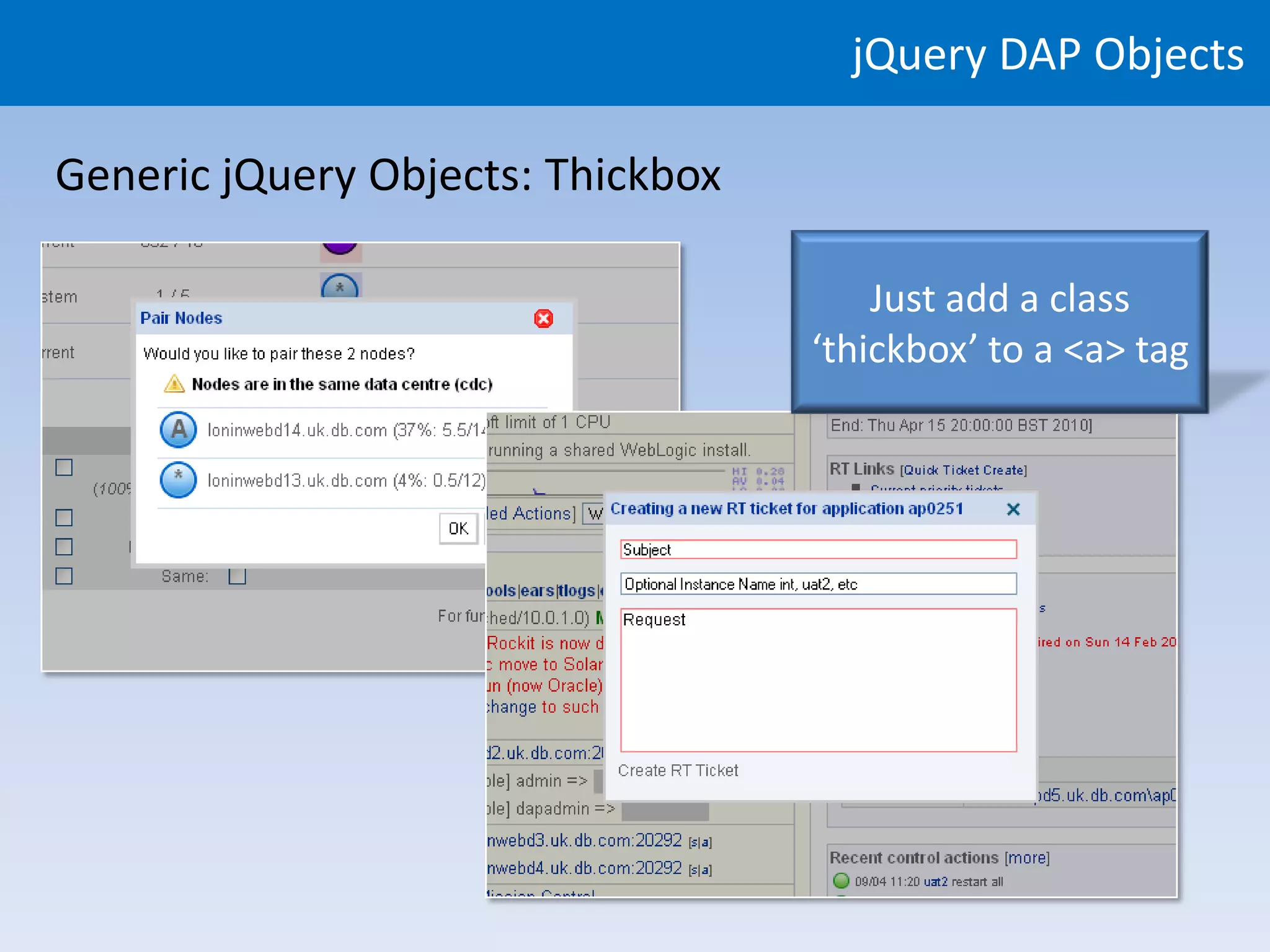Close the Pair Nodes dialog with red X
This screenshot has width=1270, height=952.
point(543,319)
